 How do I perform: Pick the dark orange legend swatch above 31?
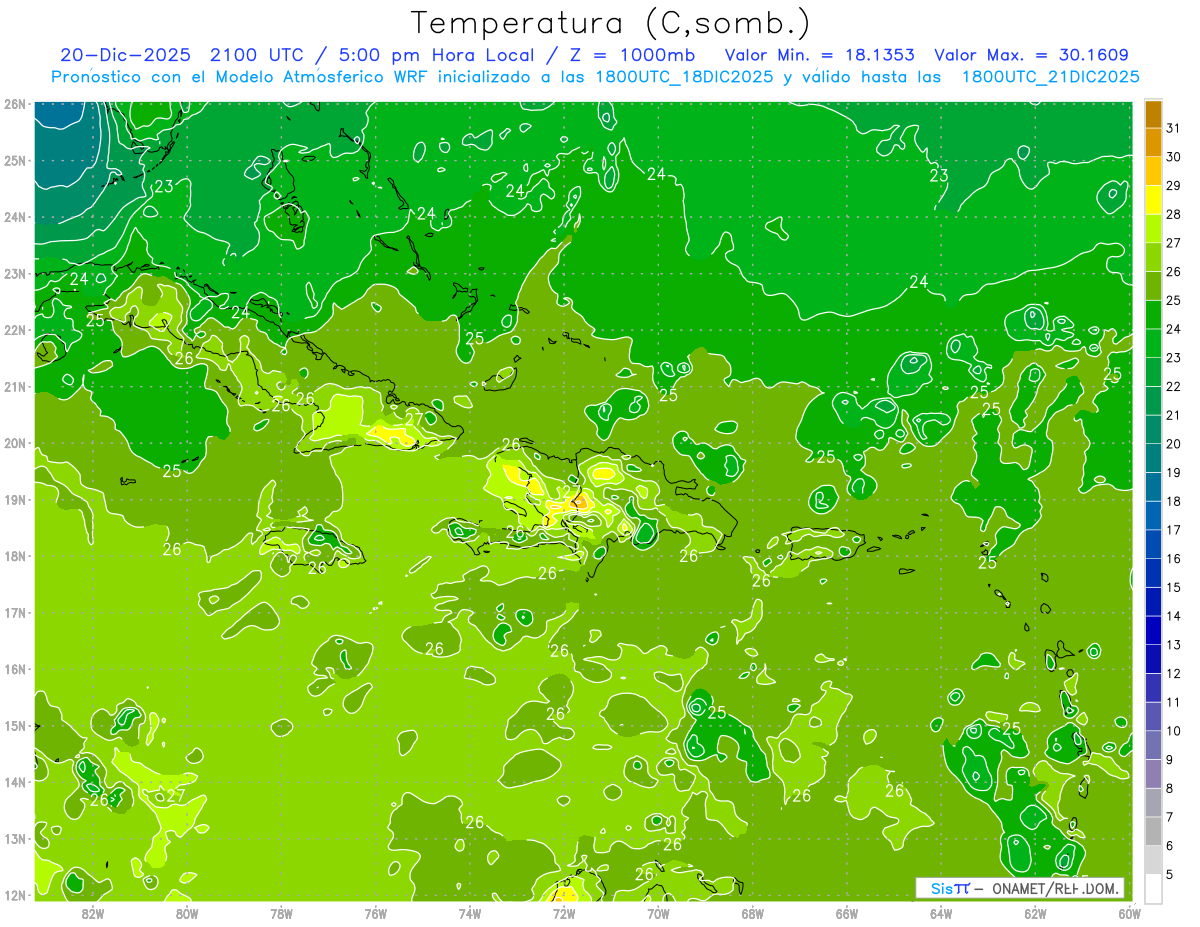[x=1153, y=114]
